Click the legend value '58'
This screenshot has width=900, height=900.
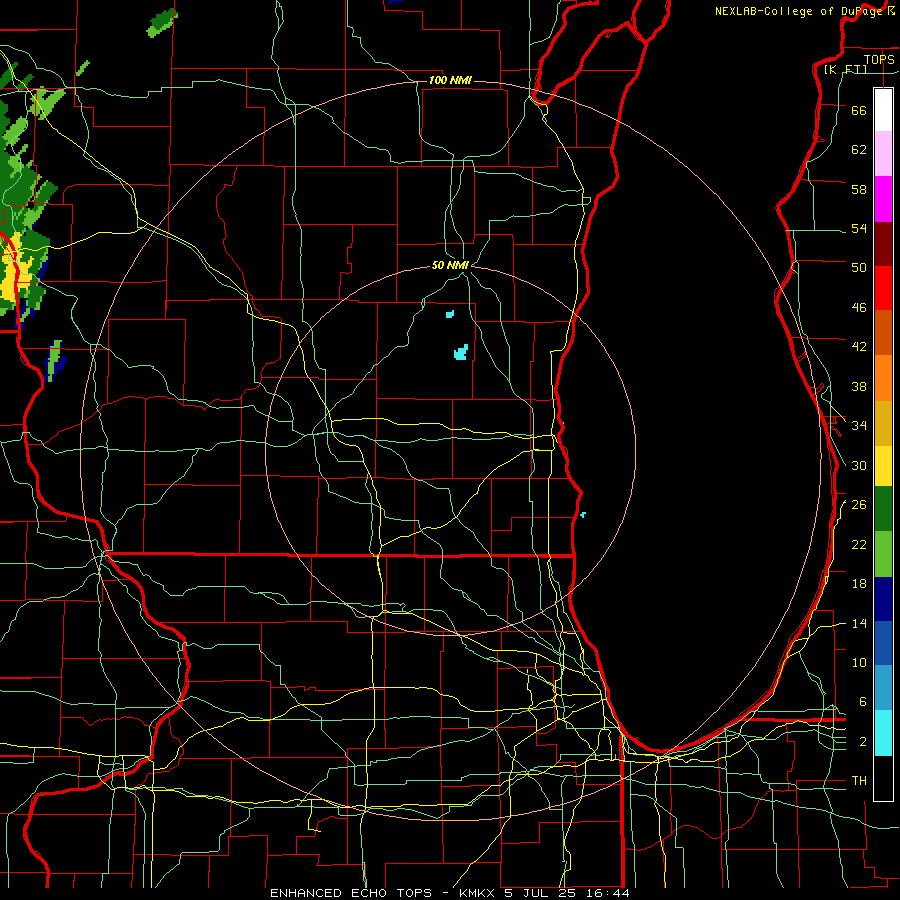pyautogui.click(x=859, y=189)
